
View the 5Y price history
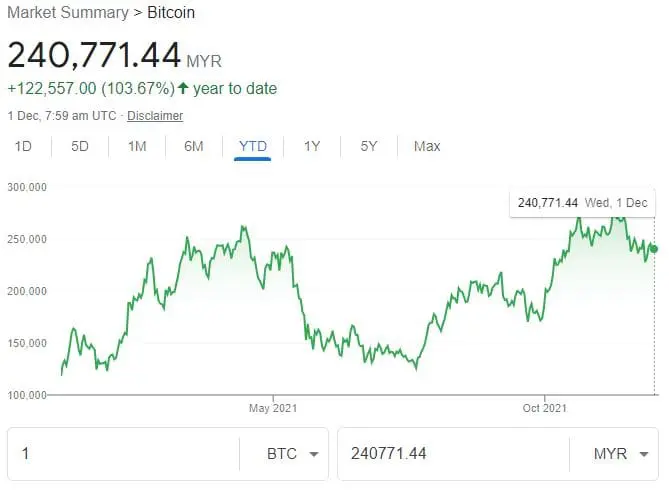(369, 147)
